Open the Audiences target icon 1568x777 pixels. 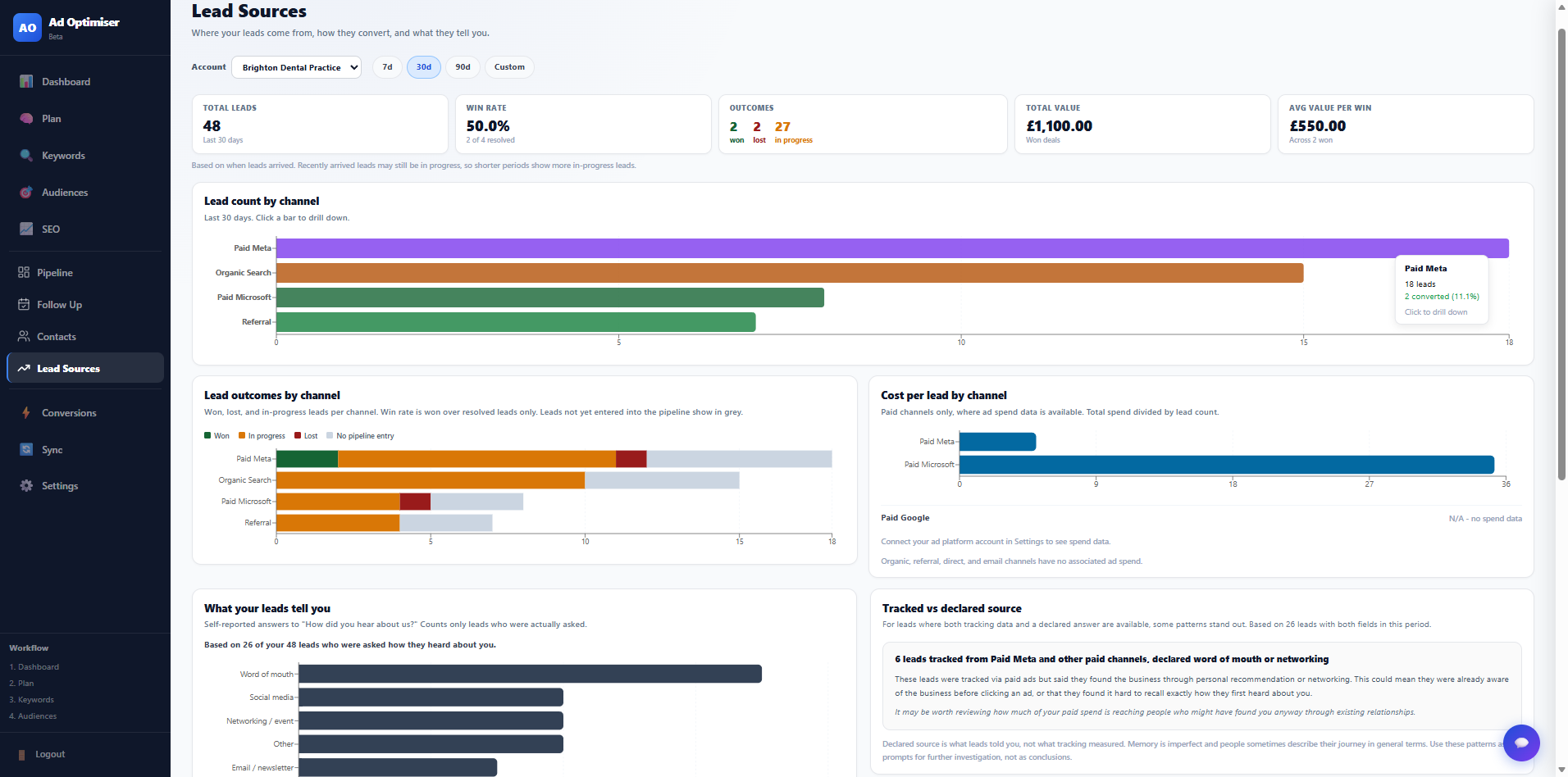tap(26, 193)
